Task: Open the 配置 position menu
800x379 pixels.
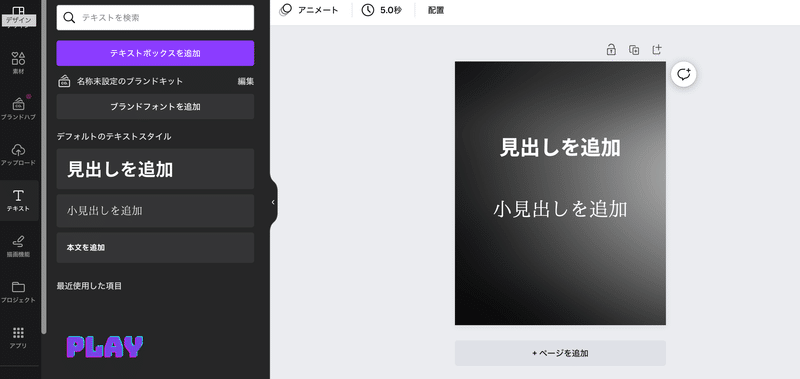Action: click(x=436, y=10)
